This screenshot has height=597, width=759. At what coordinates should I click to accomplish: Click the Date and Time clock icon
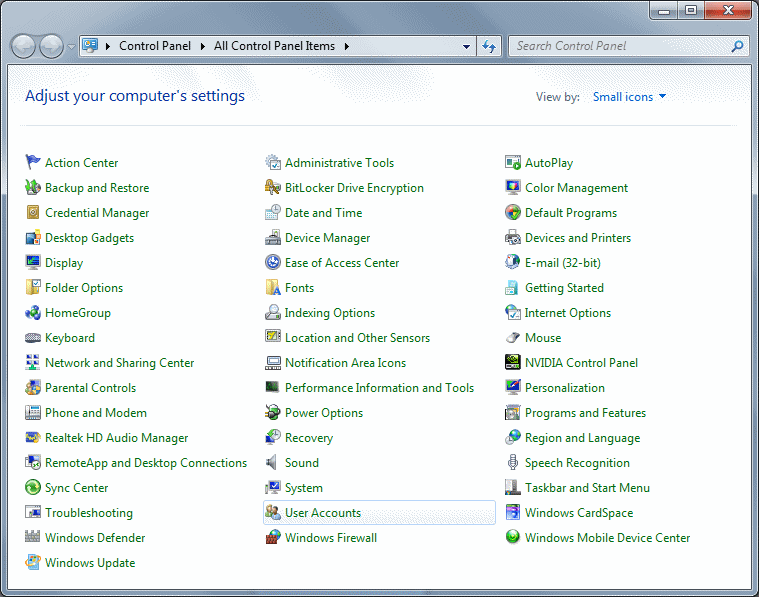click(x=273, y=213)
